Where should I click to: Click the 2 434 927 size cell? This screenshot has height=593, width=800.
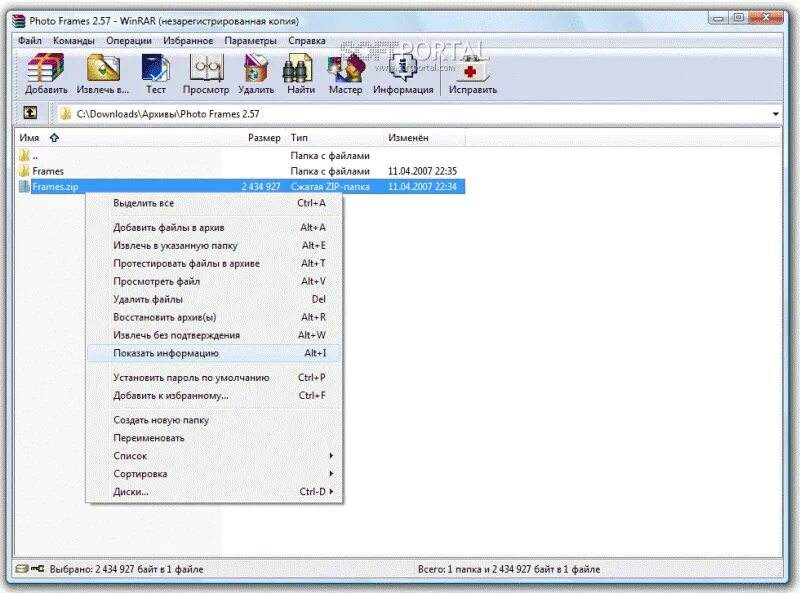tap(261, 186)
